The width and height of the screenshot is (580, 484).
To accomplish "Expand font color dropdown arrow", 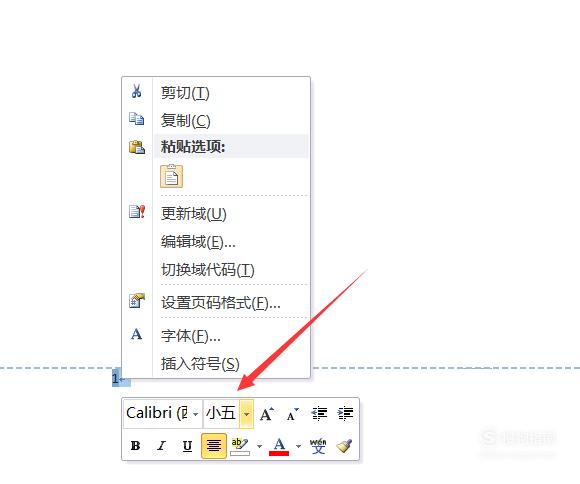I will coord(298,446).
